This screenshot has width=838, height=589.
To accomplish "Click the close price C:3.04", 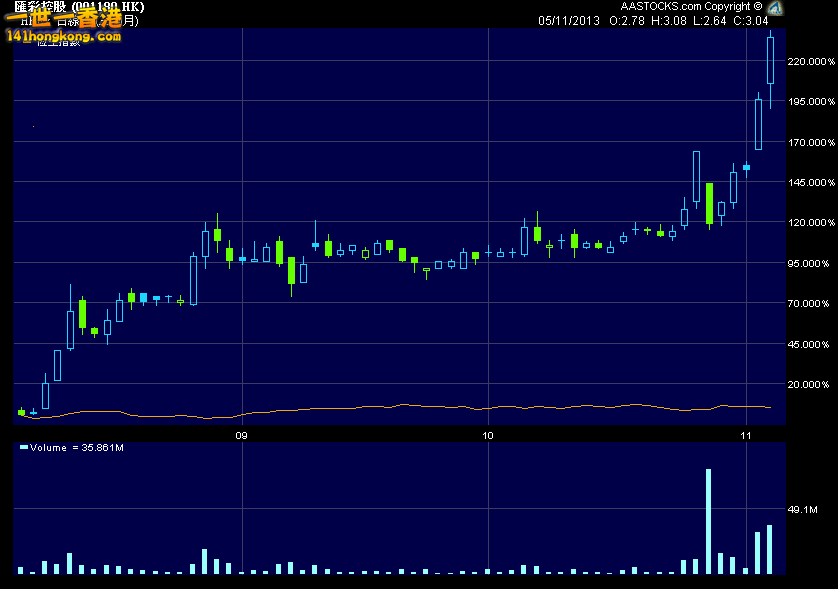I will click(x=751, y=21).
